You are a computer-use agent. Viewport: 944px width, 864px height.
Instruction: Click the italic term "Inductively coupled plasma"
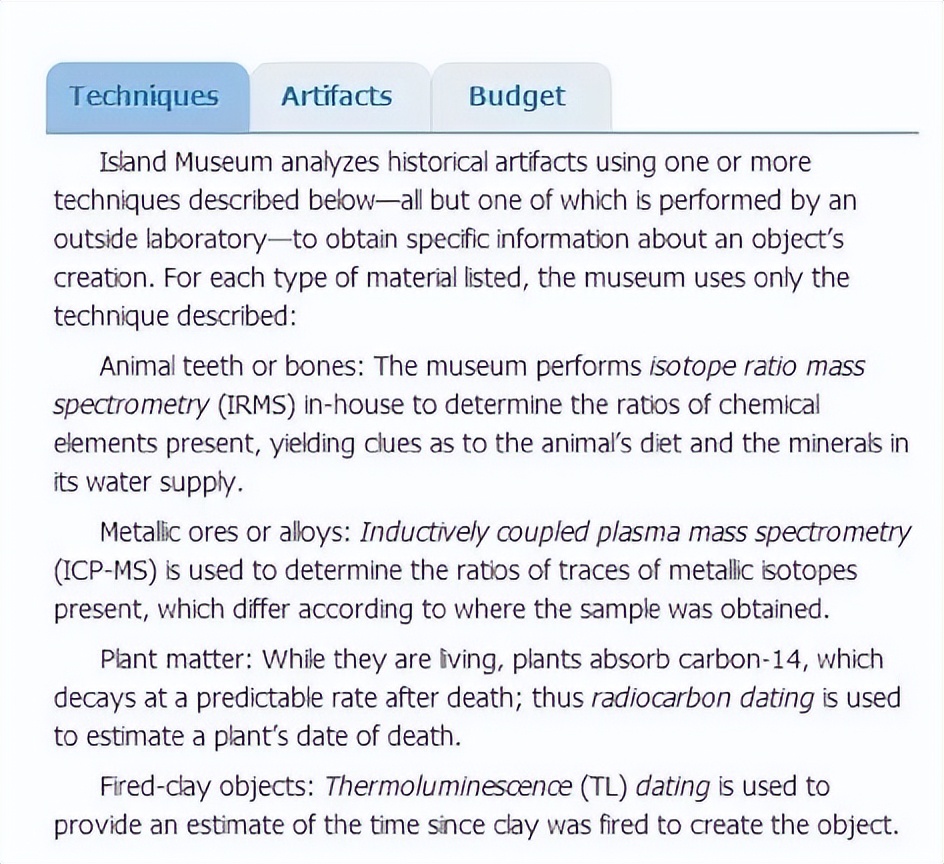pyautogui.click(x=532, y=532)
